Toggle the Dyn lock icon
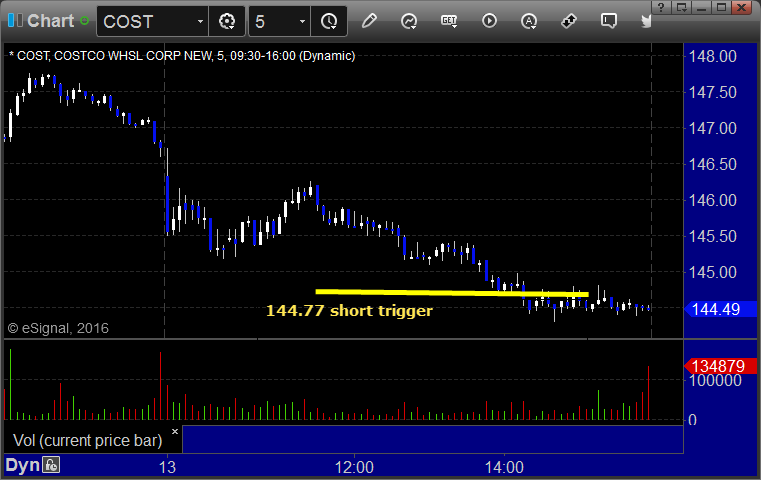This screenshot has width=761, height=480. pos(51,465)
